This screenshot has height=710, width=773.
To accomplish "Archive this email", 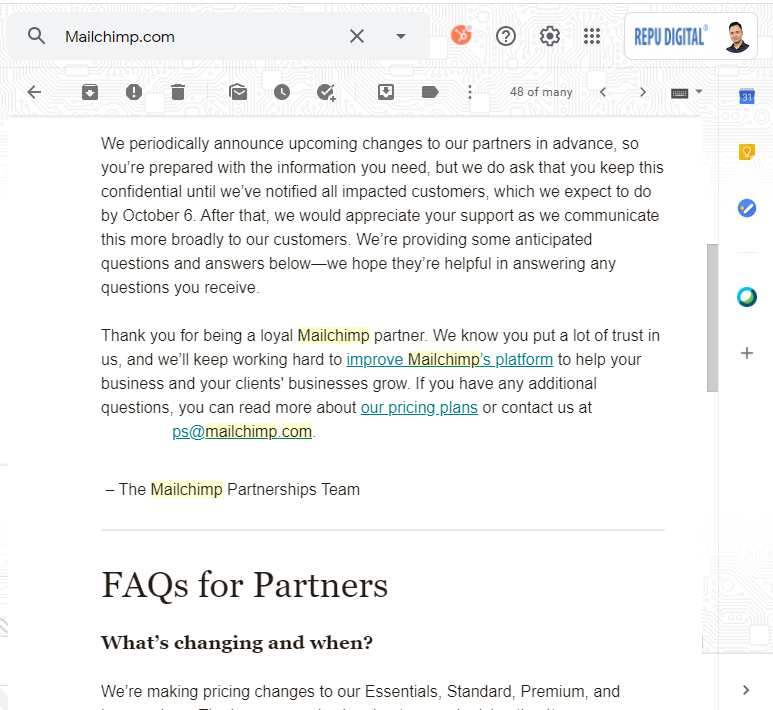I will click(90, 92).
